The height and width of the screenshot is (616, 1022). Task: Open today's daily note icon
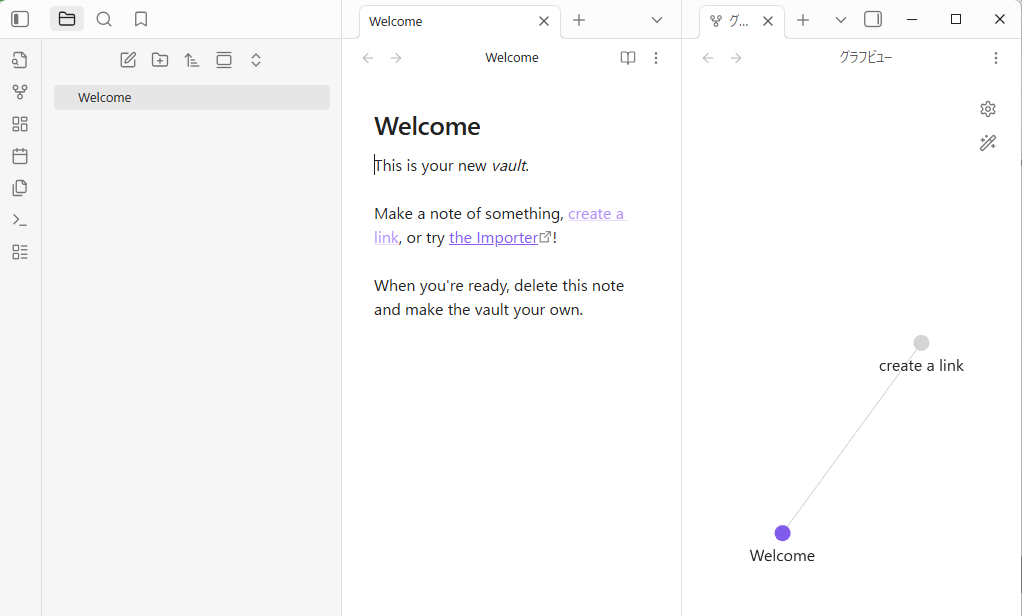(20, 156)
